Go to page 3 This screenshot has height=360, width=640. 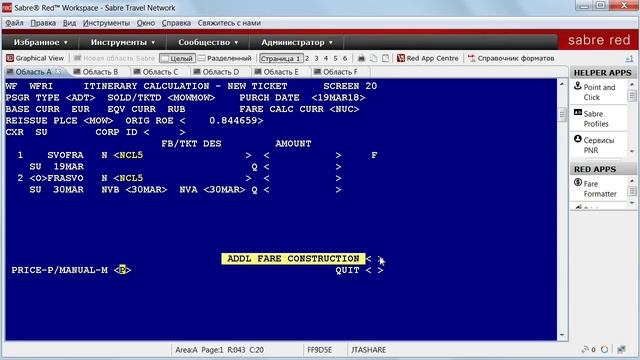316,58
